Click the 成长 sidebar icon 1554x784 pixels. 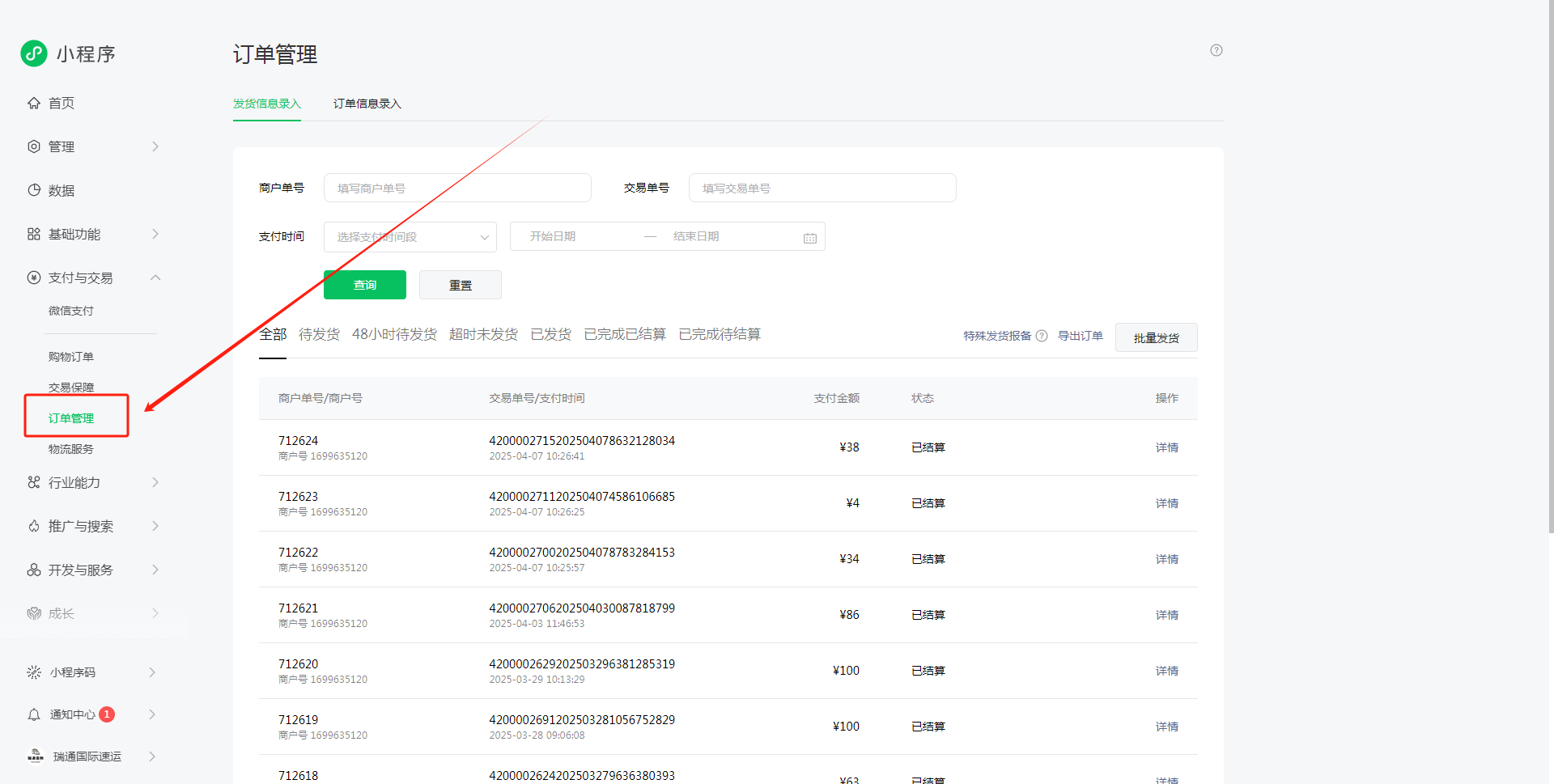pyautogui.click(x=34, y=613)
